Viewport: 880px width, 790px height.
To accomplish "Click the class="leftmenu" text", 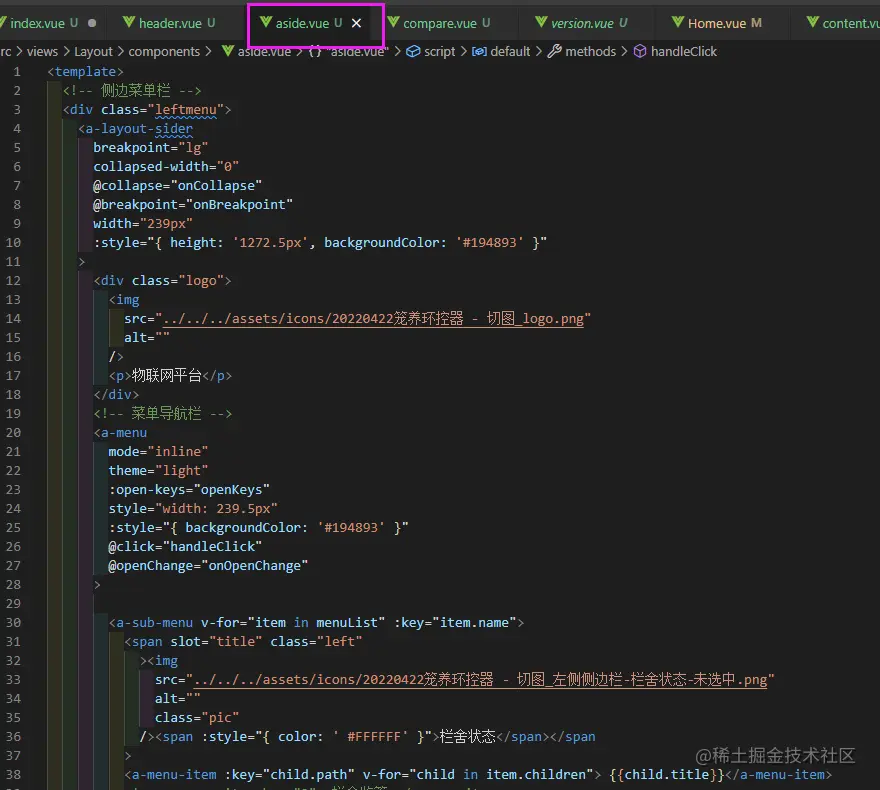I will (x=163, y=109).
